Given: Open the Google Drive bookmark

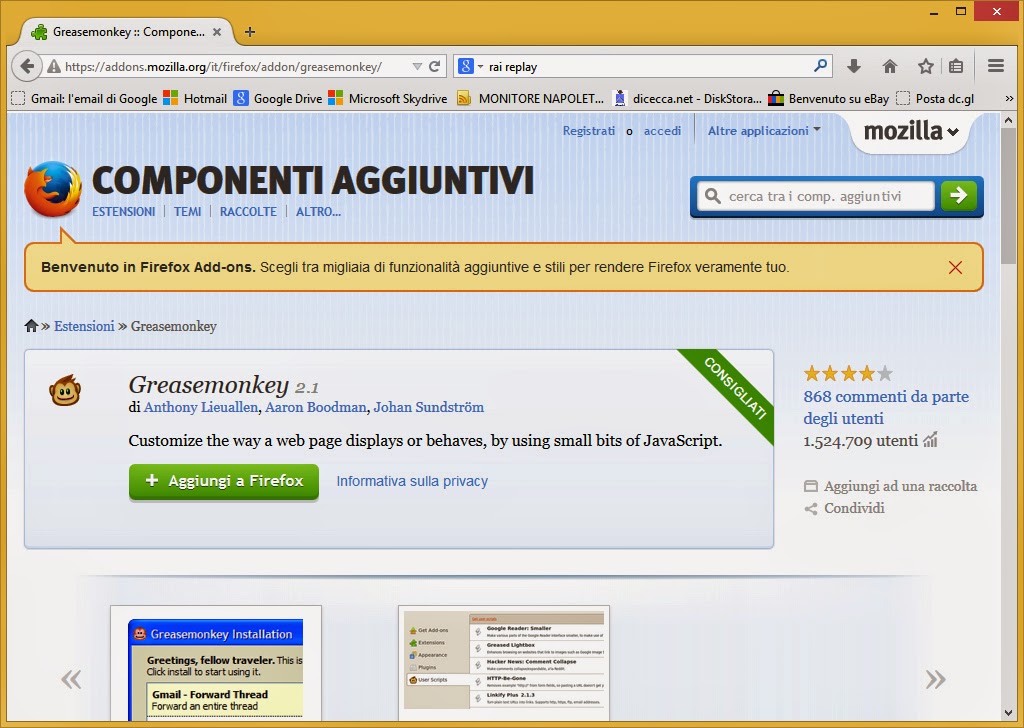Looking at the screenshot, I should 278,99.
